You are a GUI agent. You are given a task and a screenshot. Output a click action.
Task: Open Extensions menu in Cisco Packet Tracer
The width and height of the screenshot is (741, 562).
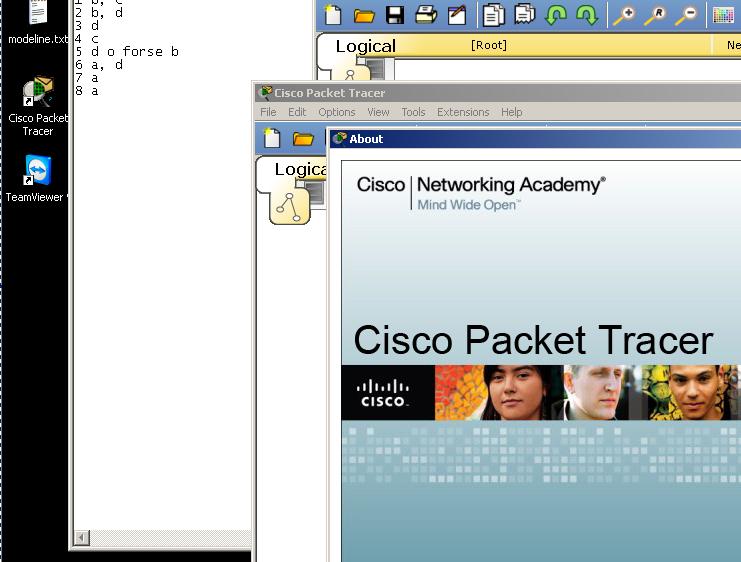[463, 112]
